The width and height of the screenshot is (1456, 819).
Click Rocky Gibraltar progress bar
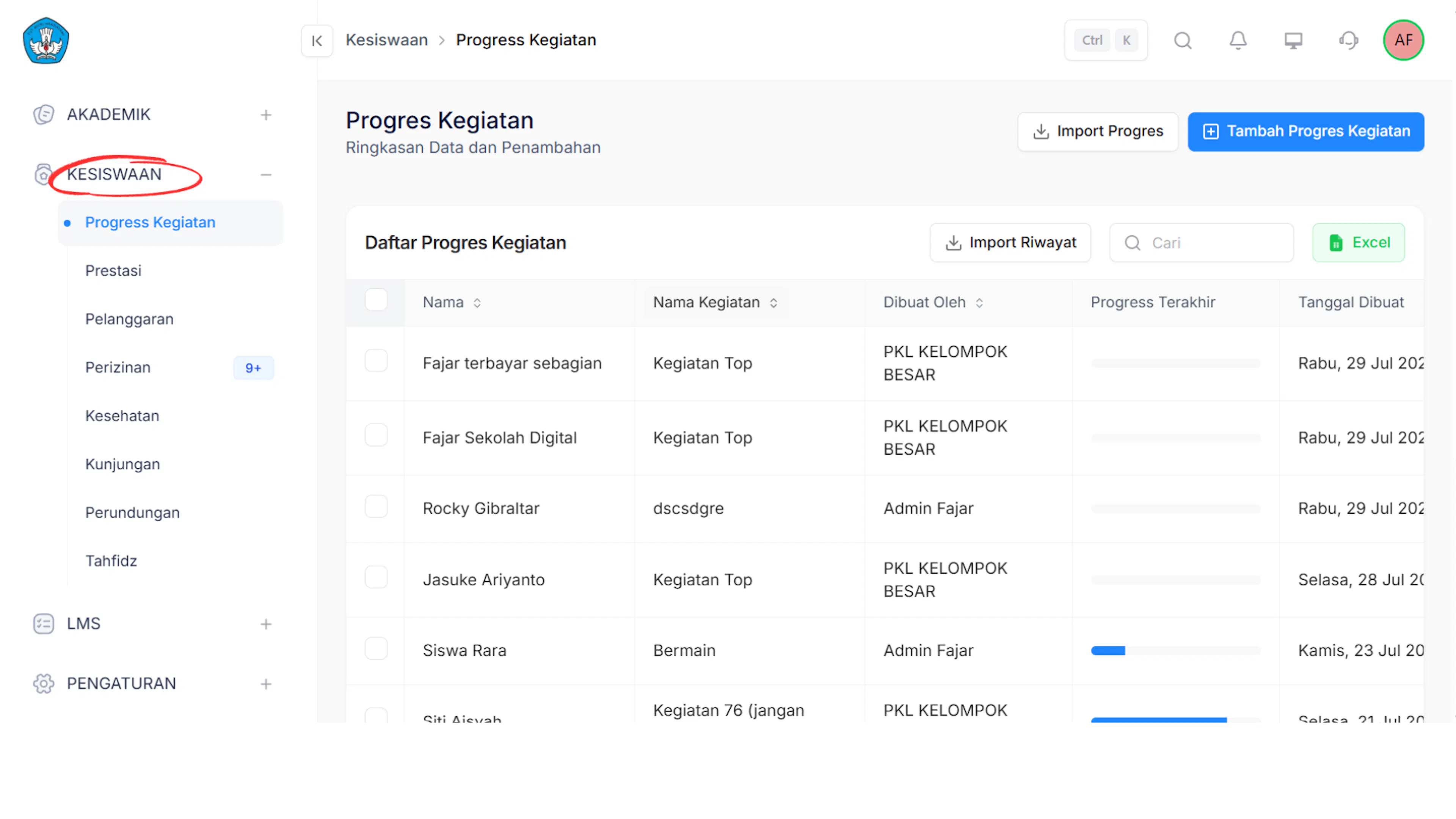[1175, 509]
